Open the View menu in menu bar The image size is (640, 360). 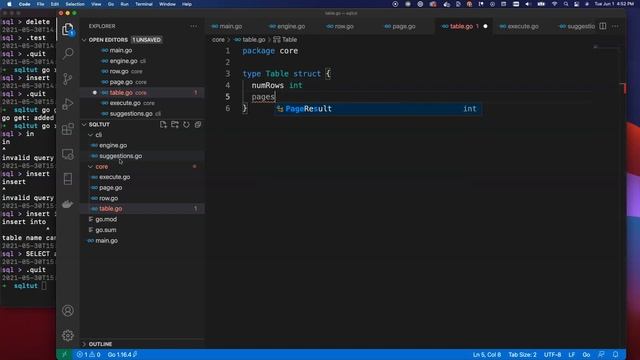point(96,4)
